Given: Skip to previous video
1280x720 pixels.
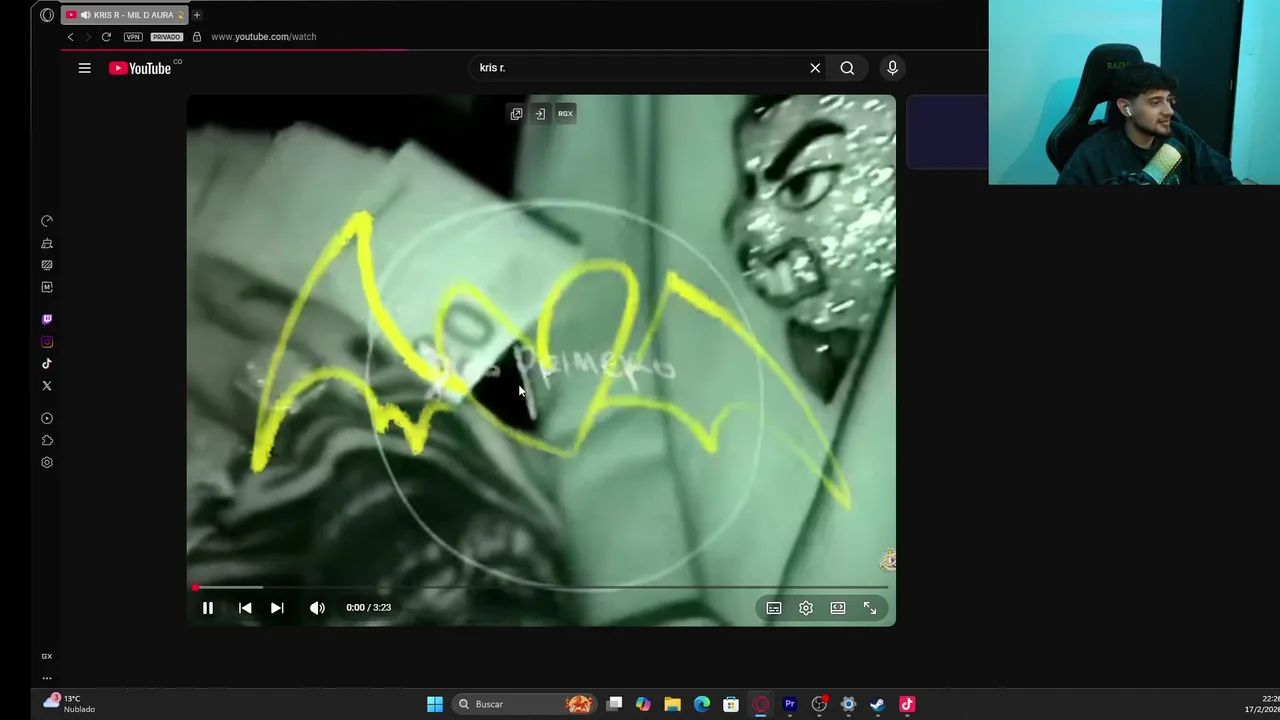Looking at the screenshot, I should click(x=245, y=608).
